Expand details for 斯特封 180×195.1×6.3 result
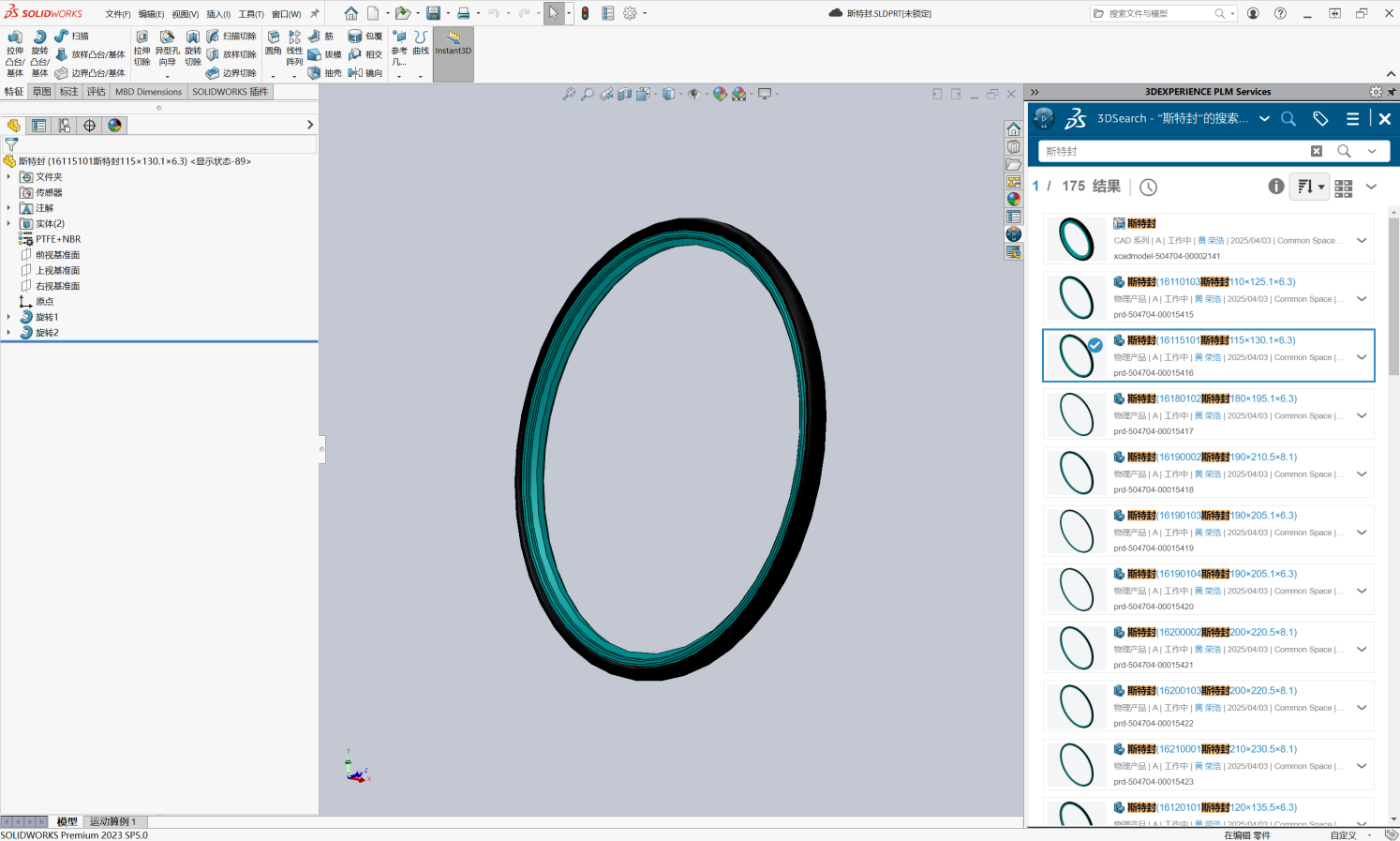This screenshot has height=841, width=1400. [1362, 415]
